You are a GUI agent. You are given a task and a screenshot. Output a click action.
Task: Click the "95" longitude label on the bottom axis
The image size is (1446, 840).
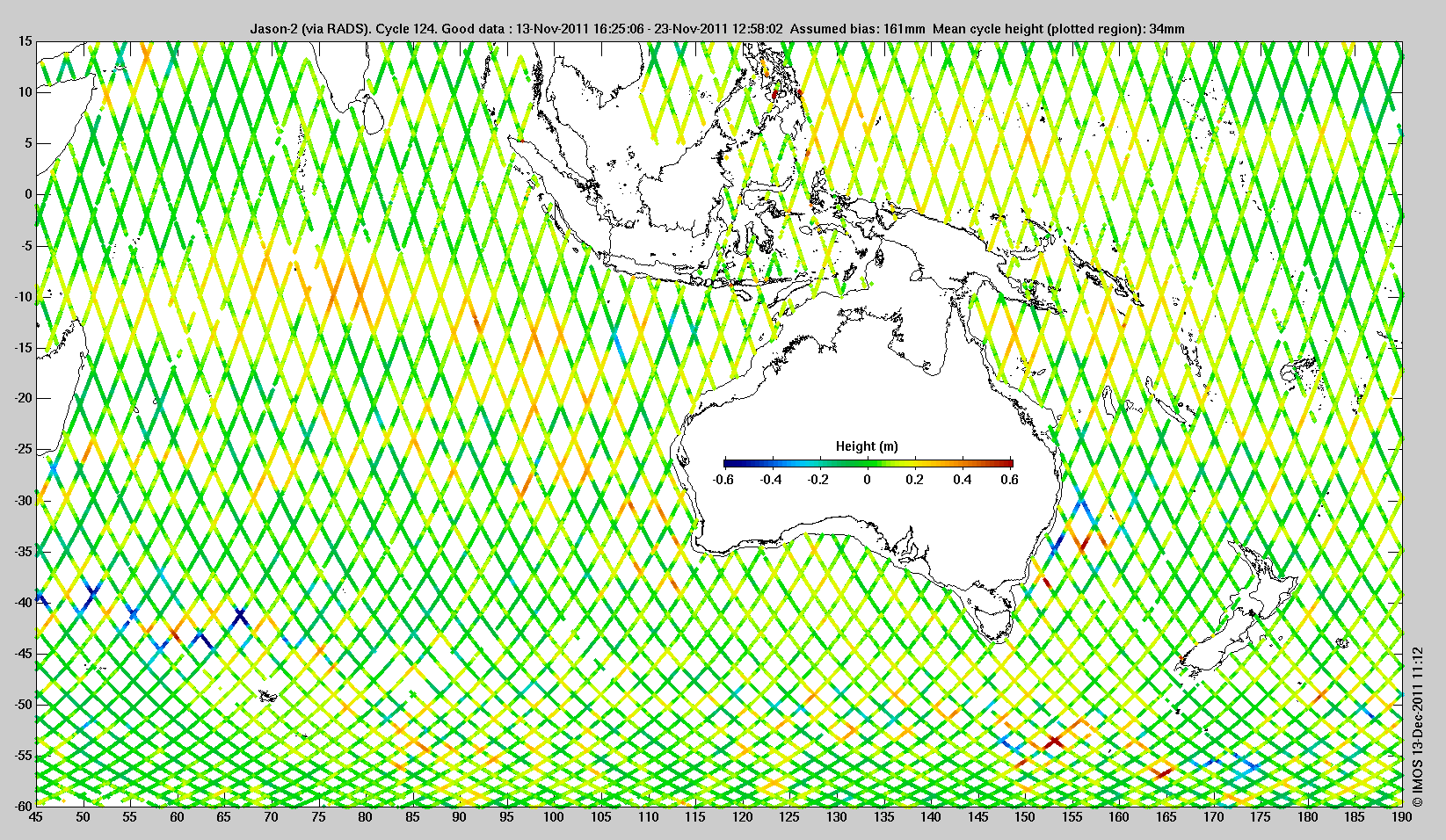[506, 817]
